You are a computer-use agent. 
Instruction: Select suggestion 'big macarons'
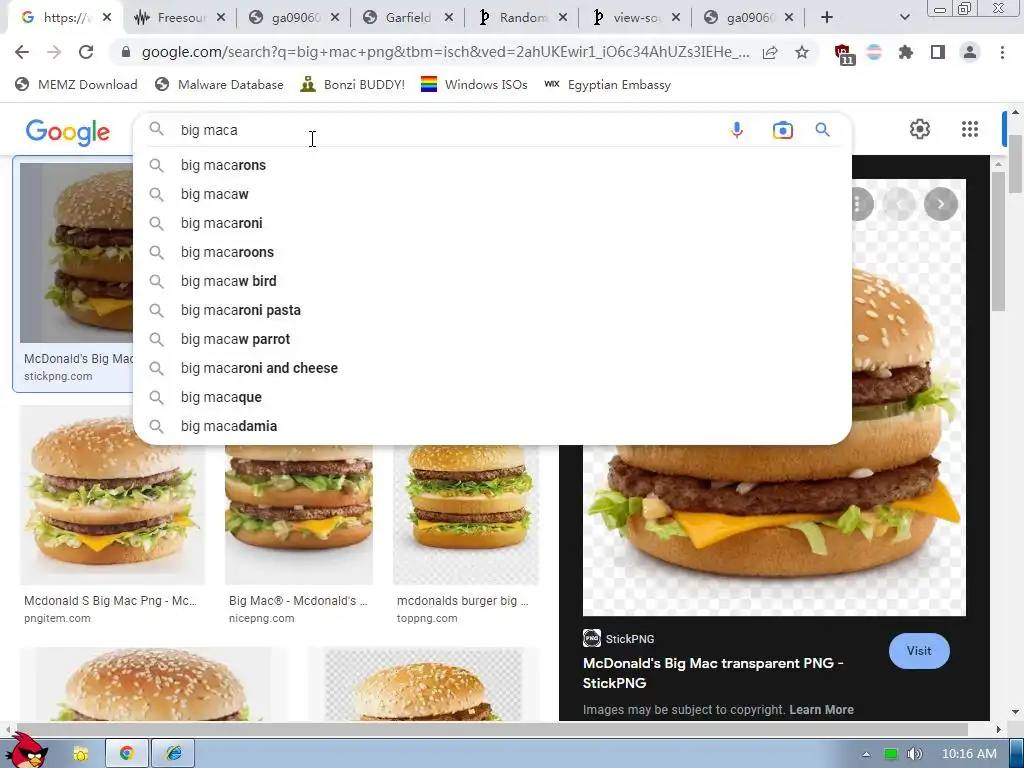click(x=492, y=165)
